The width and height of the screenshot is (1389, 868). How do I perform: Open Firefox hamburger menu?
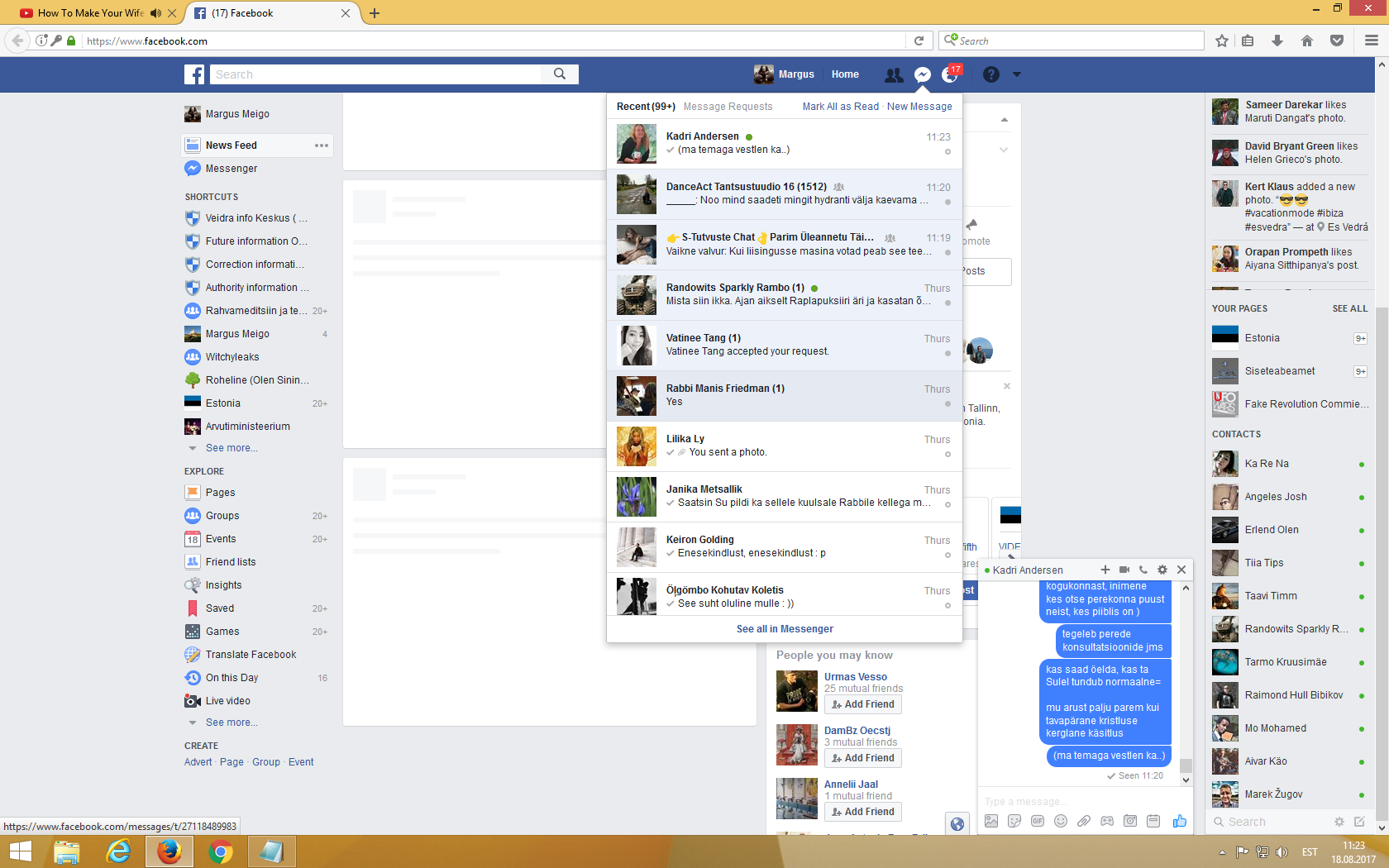point(1372,41)
